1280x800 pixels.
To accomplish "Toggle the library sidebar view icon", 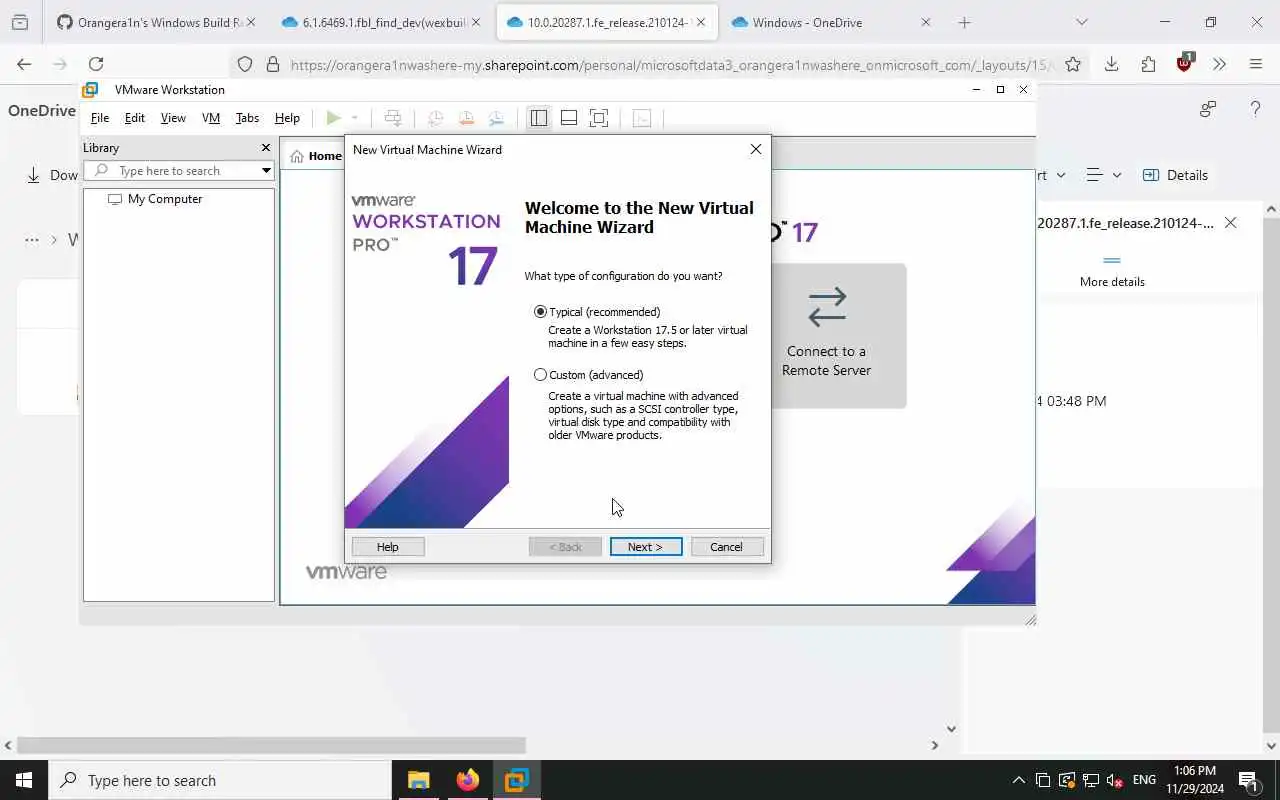I will [x=539, y=118].
